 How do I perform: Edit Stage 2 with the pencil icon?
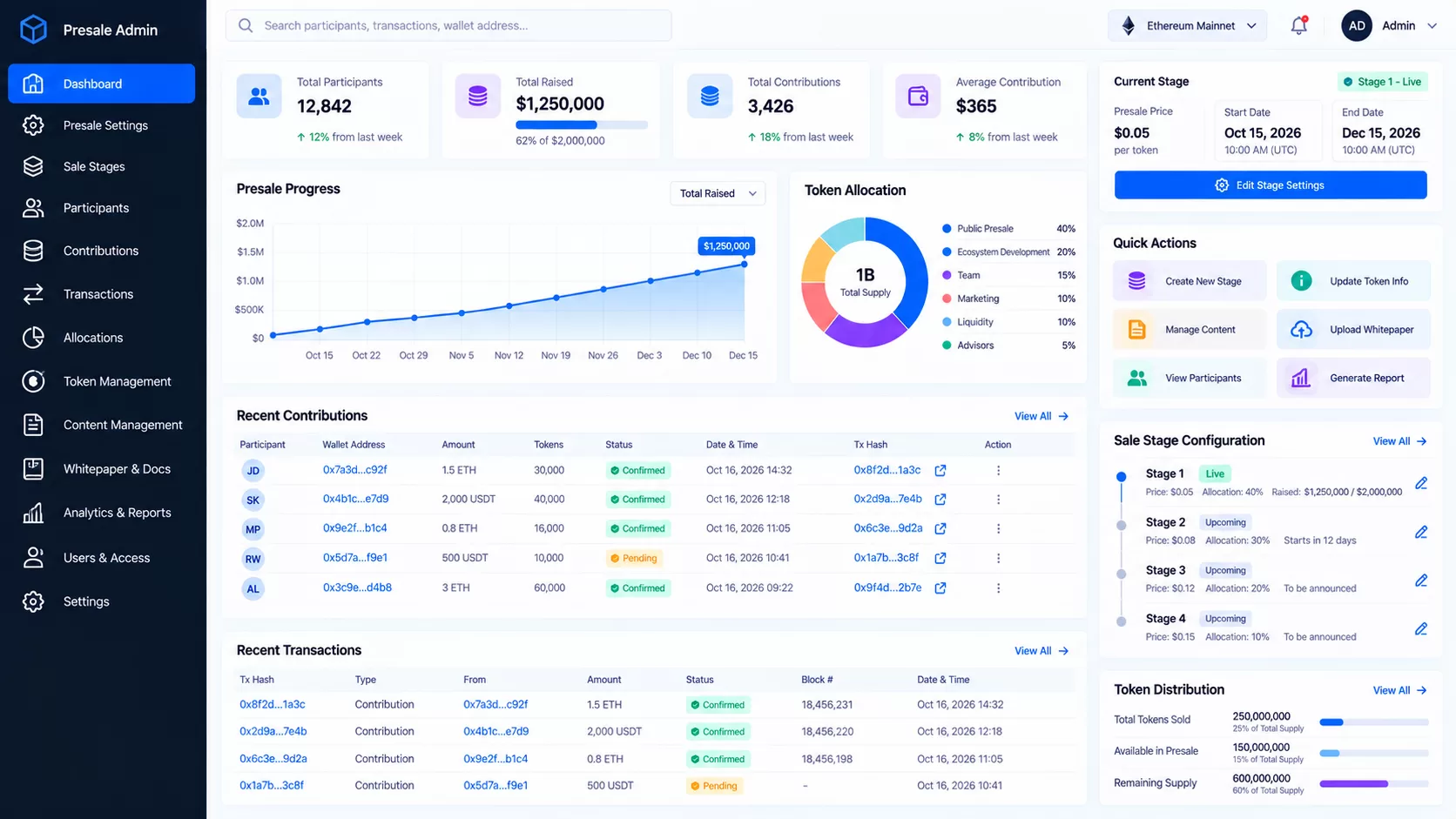pos(1421,532)
